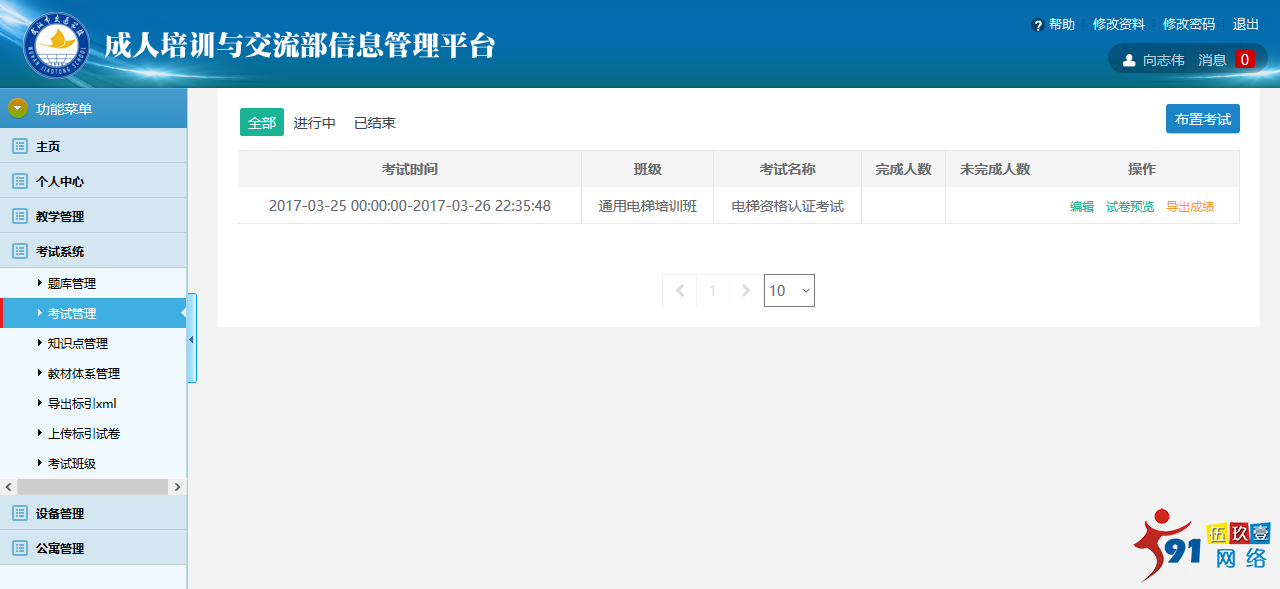Open the page size dropdown showing 10
Image resolution: width=1280 pixels, height=589 pixels.
click(789, 290)
